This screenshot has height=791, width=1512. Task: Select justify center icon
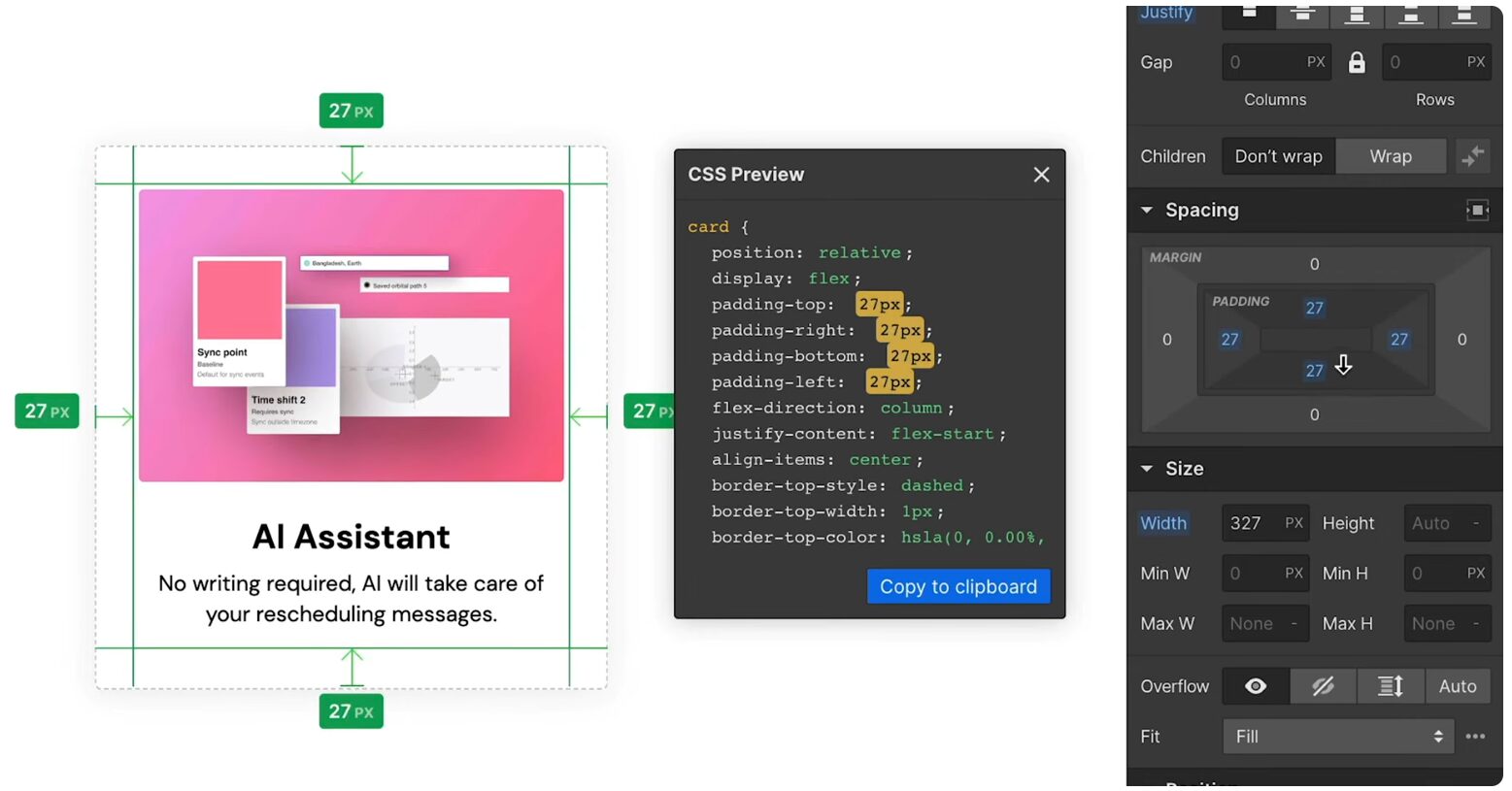pyautogui.click(x=1302, y=14)
